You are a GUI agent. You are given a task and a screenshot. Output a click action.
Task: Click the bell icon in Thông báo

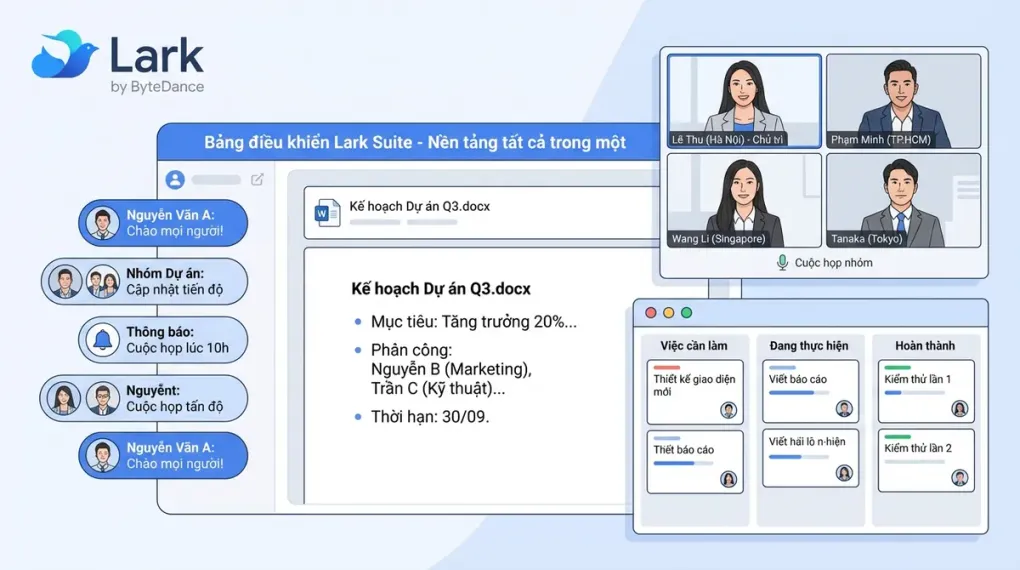tap(103, 340)
